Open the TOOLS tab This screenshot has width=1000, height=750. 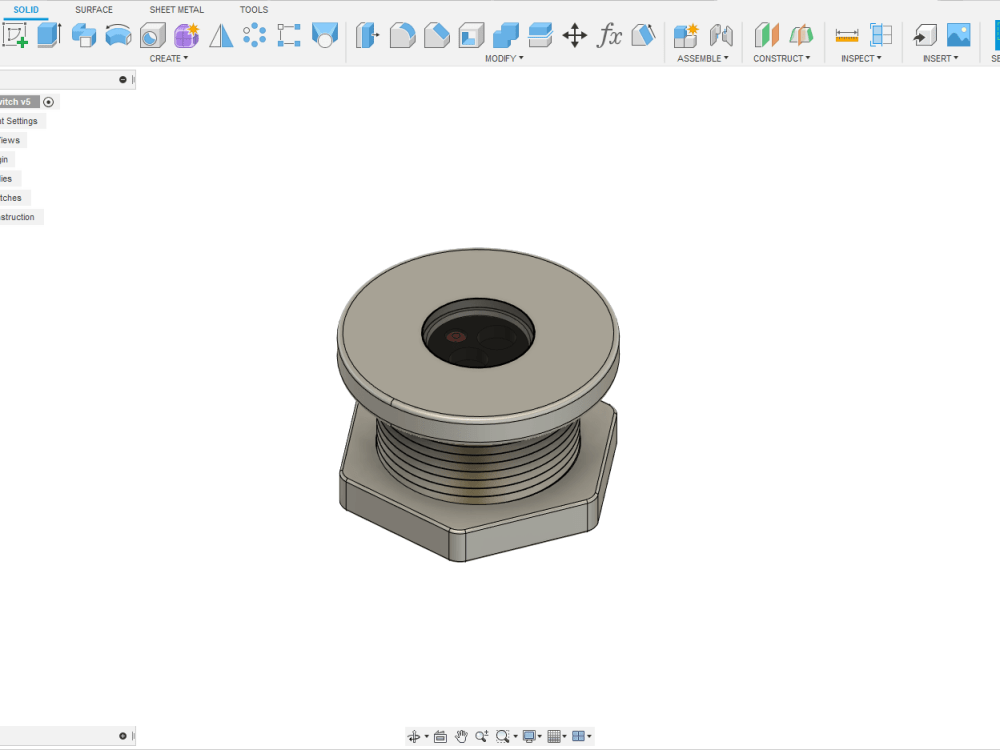click(253, 9)
